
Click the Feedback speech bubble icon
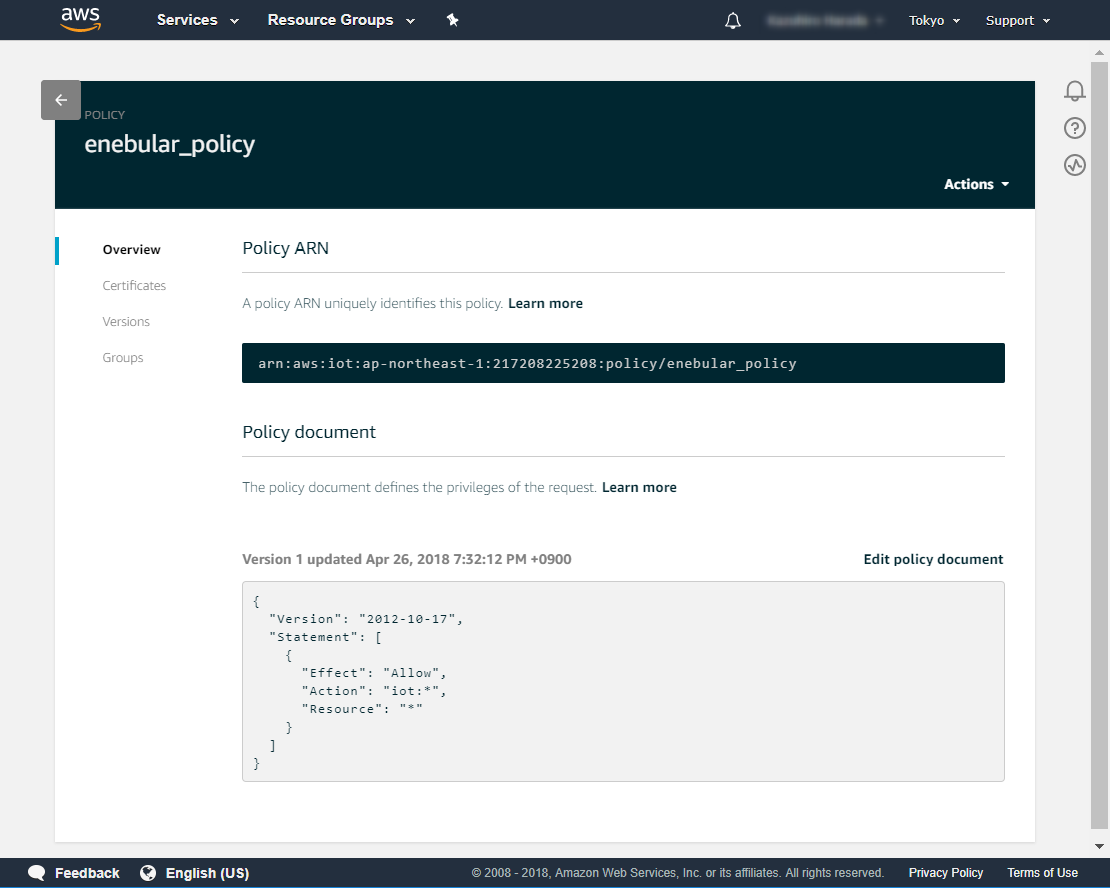[x=37, y=873]
